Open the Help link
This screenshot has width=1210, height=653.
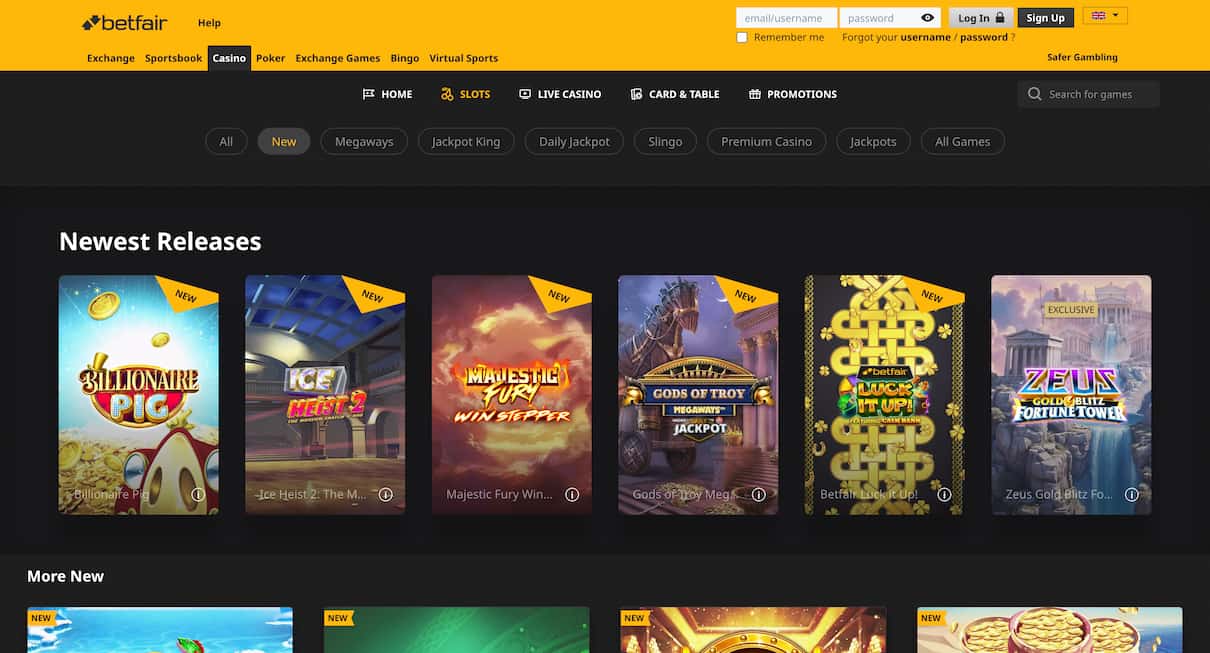pos(209,23)
